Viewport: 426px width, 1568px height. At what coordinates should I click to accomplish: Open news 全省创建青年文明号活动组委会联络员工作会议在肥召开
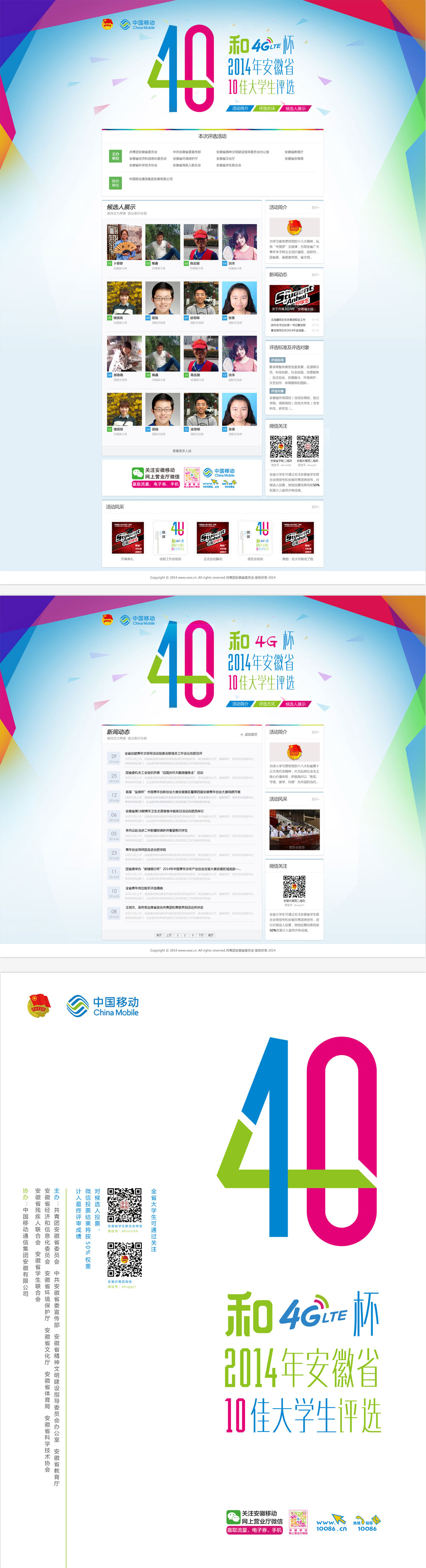coord(163,753)
